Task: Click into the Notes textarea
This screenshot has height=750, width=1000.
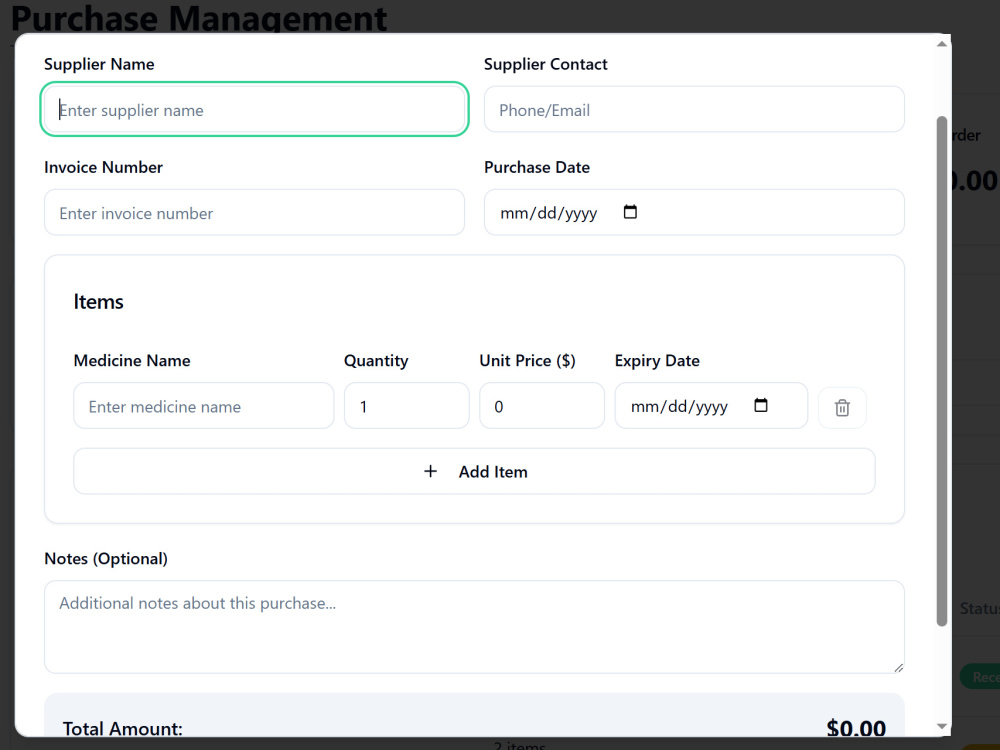Action: pyautogui.click(x=474, y=627)
